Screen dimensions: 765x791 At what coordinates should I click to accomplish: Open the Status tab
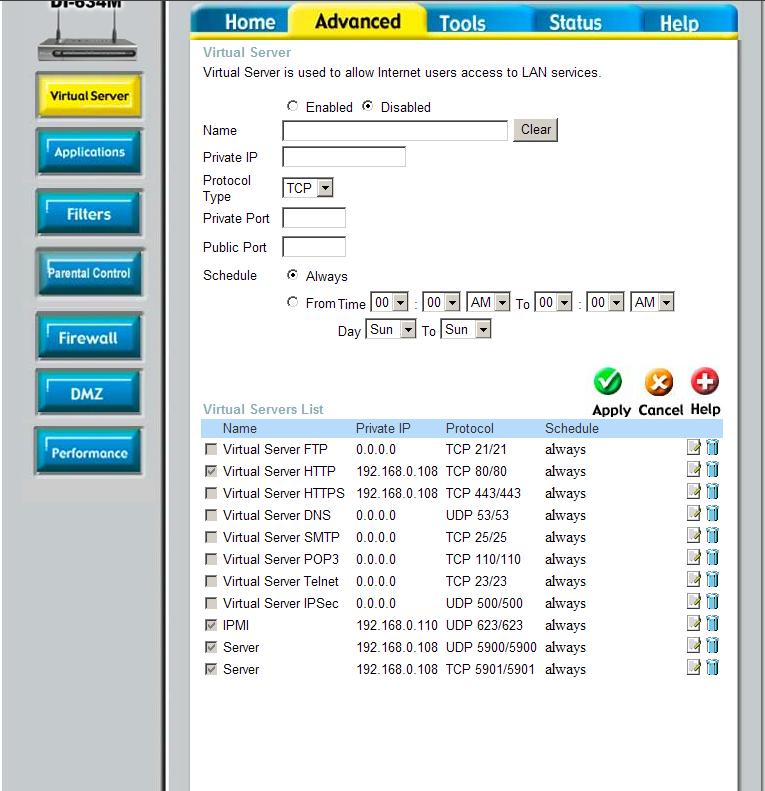[x=575, y=23]
